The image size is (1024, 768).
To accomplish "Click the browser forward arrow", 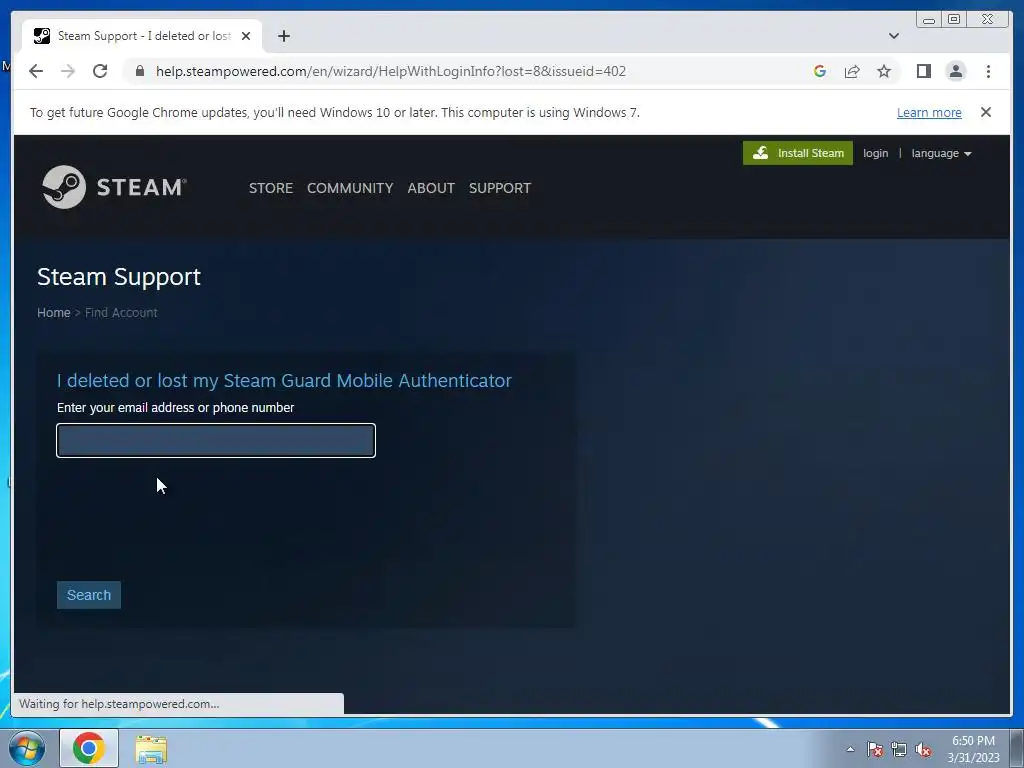I will point(68,71).
